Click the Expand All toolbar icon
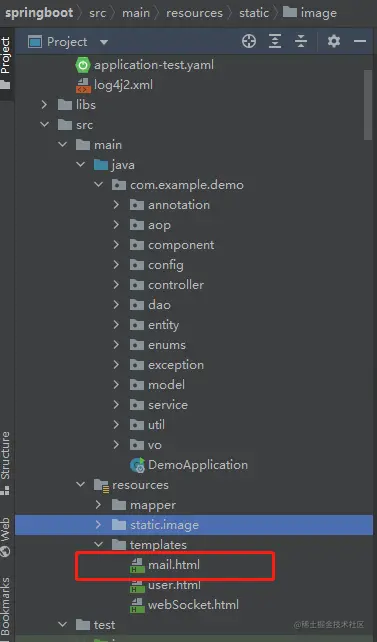Image resolution: width=377 pixels, height=642 pixels. 275,41
